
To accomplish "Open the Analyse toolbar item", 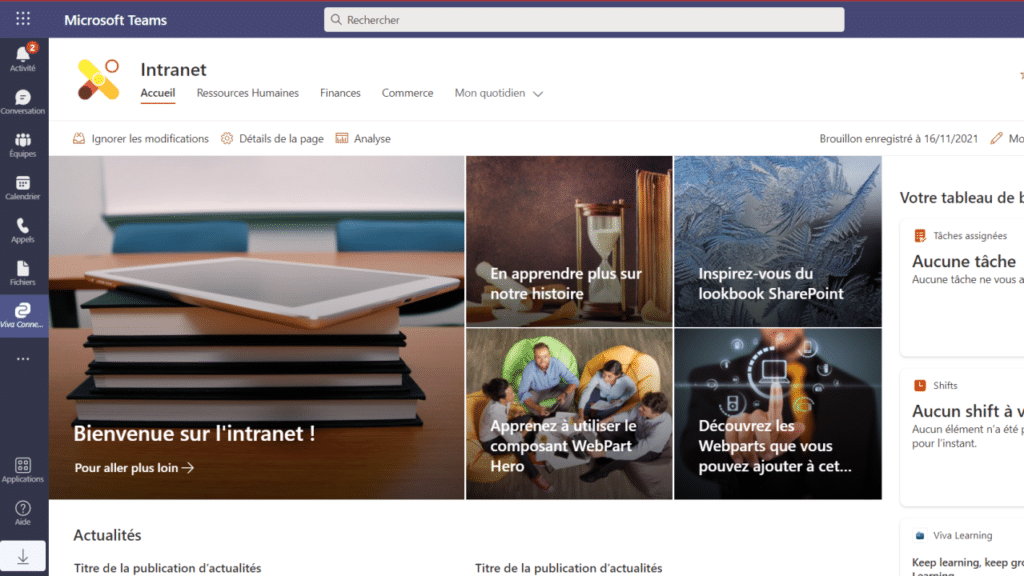I will (363, 138).
